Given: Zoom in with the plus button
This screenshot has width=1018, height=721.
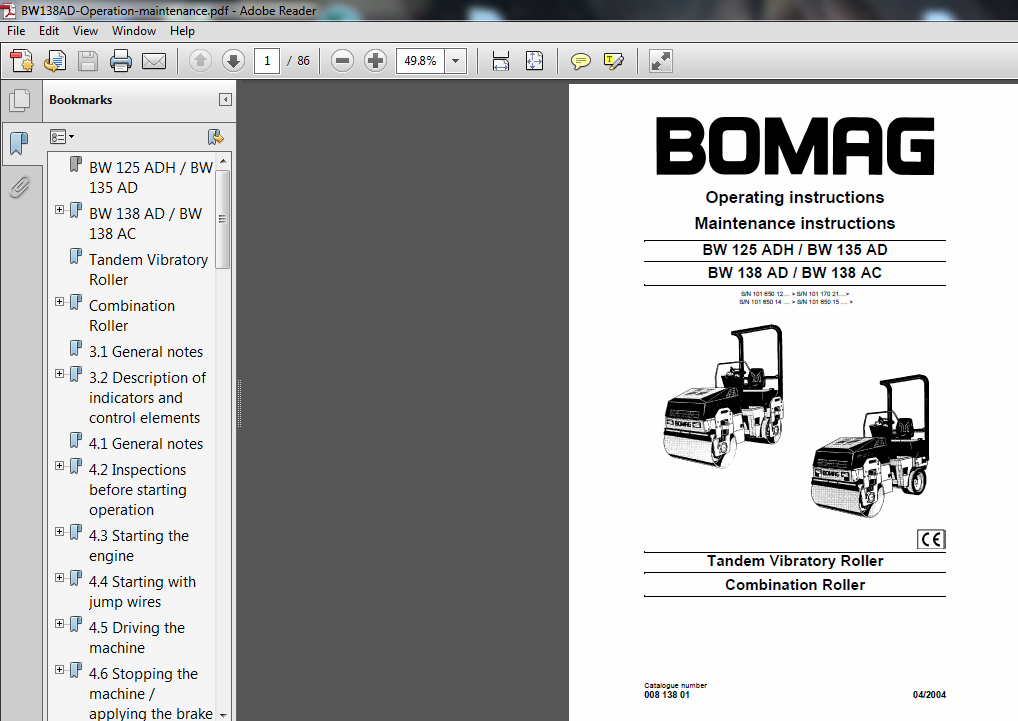Looking at the screenshot, I should (x=375, y=61).
